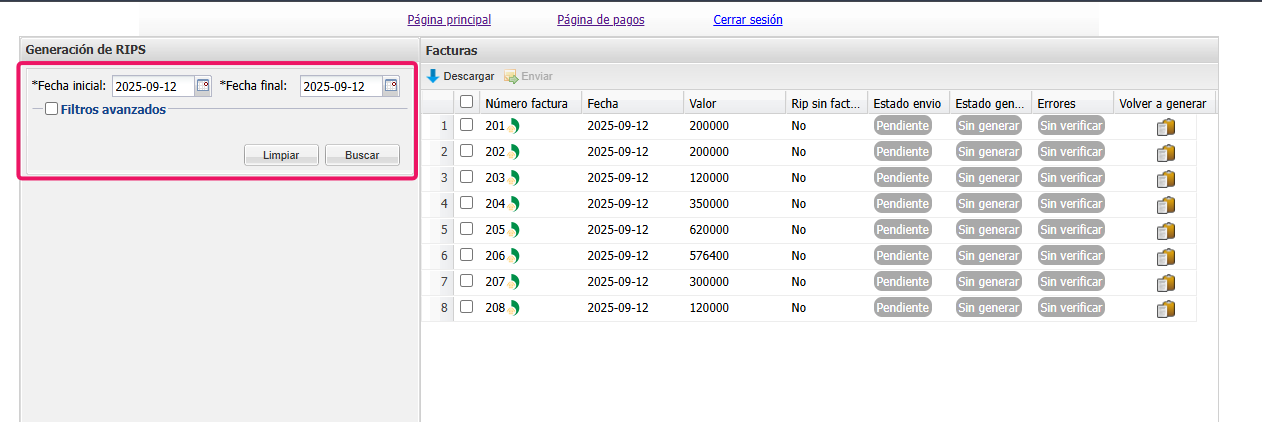Click the regenerate icon for invoice 201
The height and width of the screenshot is (422, 1262).
[x=1165, y=127]
